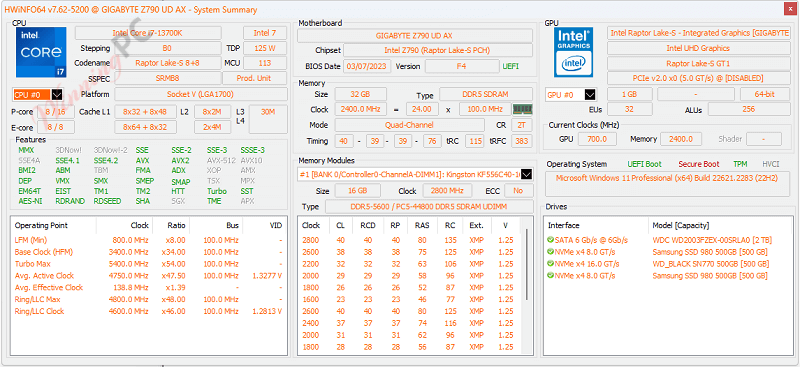
Task: Select the Turbo Max operating point row
Action: 148,264
